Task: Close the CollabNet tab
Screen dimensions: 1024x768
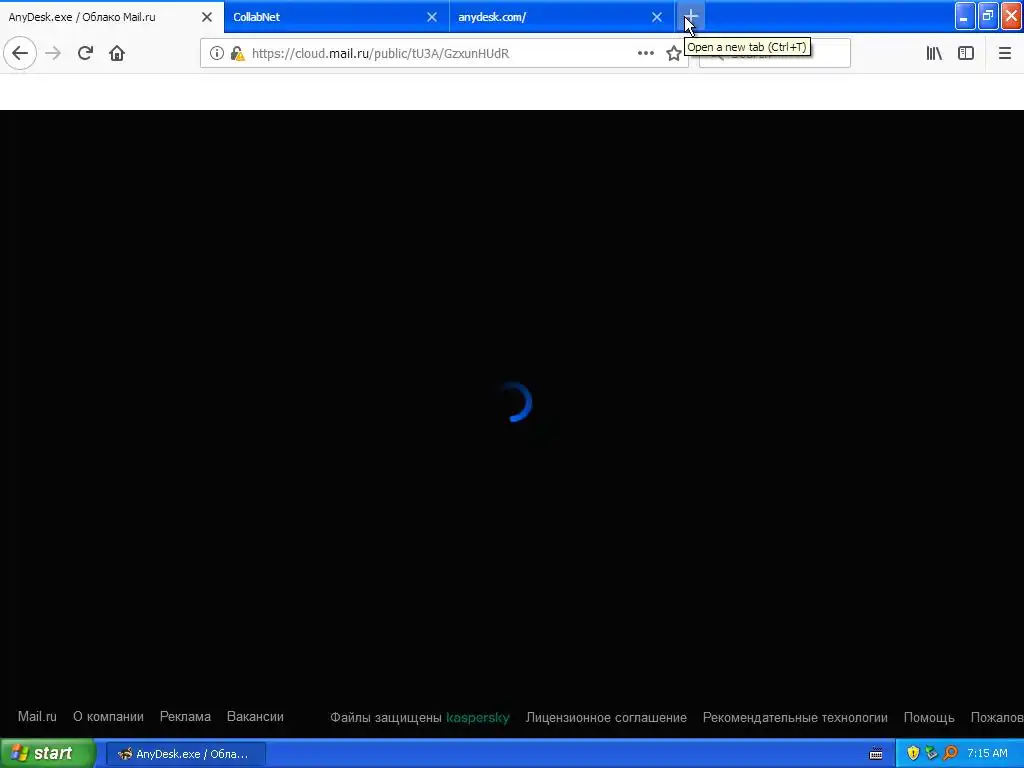Action: coord(432,17)
